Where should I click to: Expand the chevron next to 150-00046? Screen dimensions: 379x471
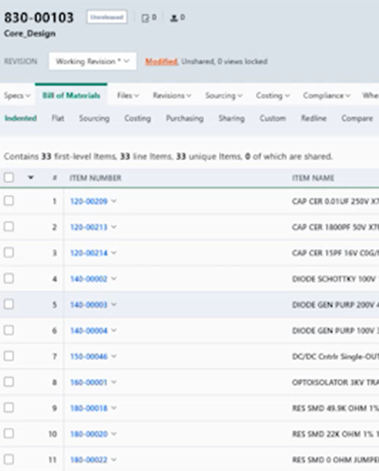(x=114, y=356)
